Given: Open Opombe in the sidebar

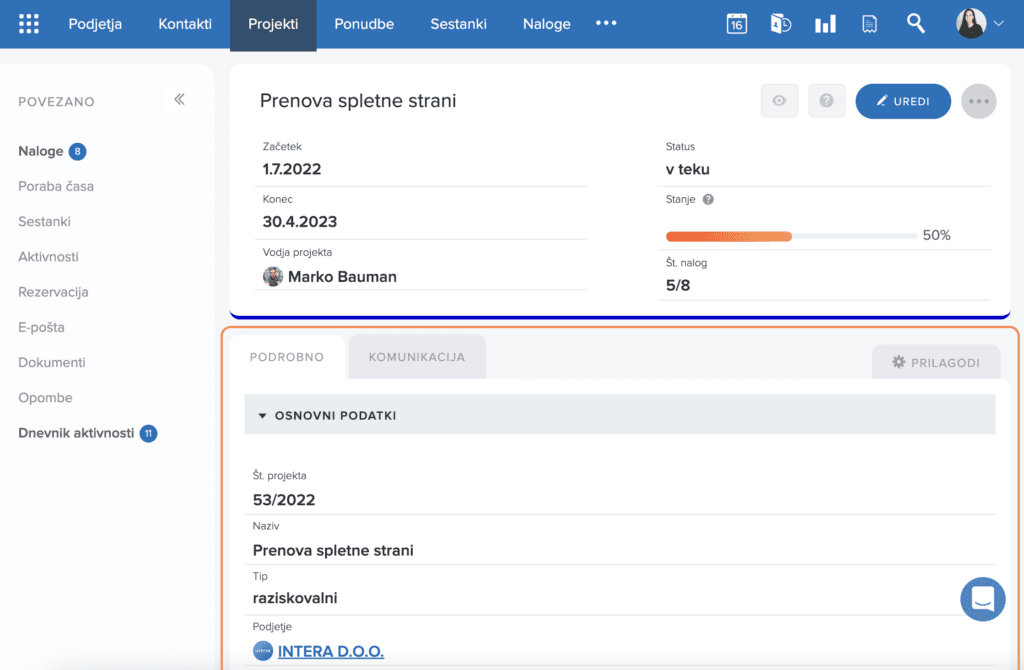Looking at the screenshot, I should 45,398.
